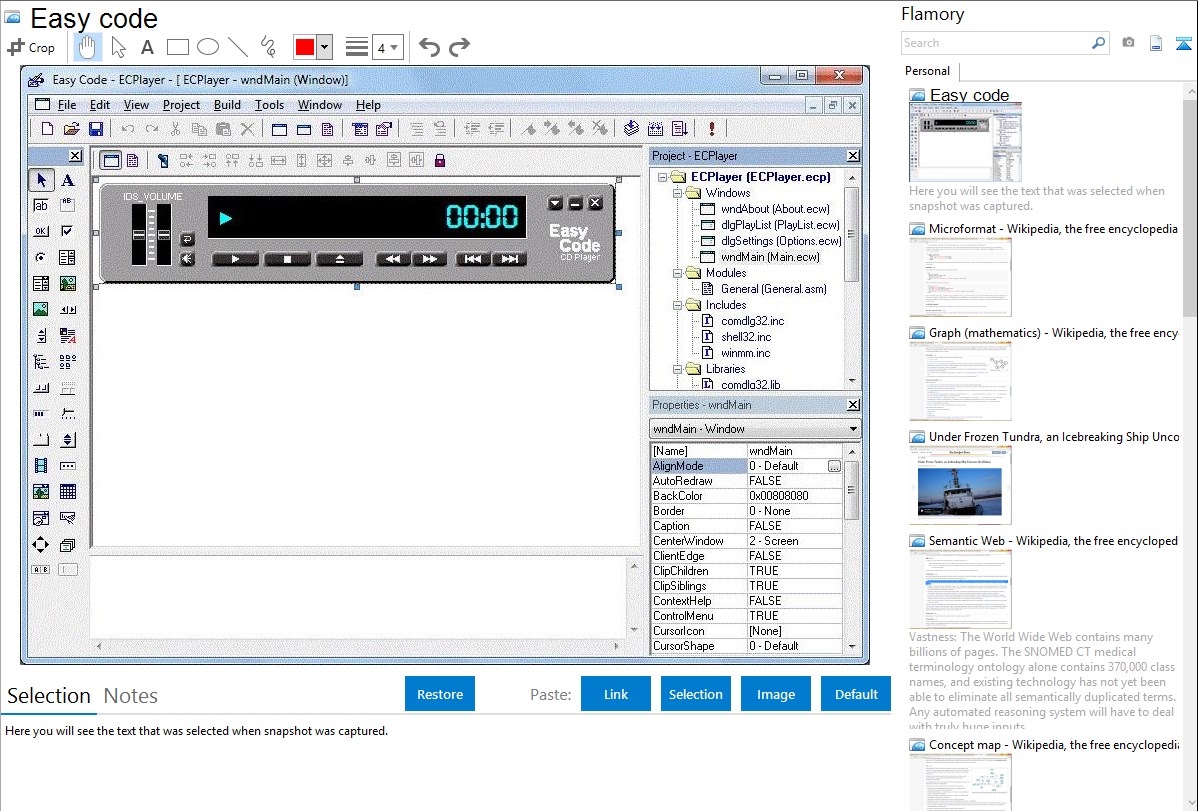Image resolution: width=1198 pixels, height=811 pixels.
Task: Redo the annotation
Action: point(459,47)
